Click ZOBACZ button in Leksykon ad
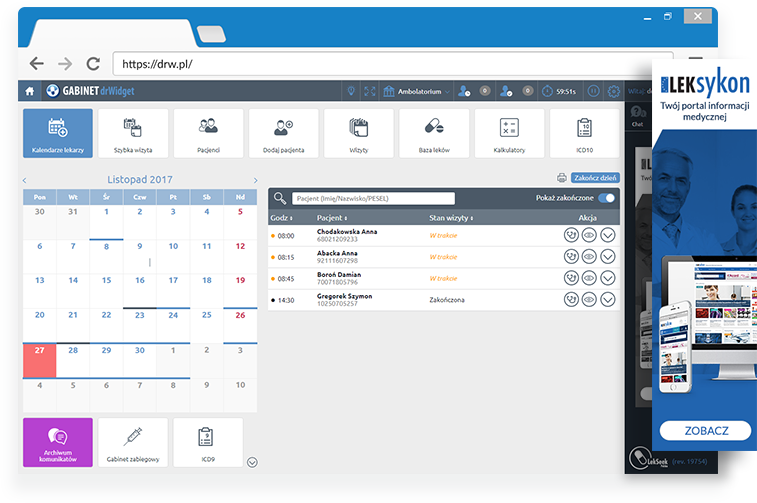The image size is (757, 503). (704, 431)
